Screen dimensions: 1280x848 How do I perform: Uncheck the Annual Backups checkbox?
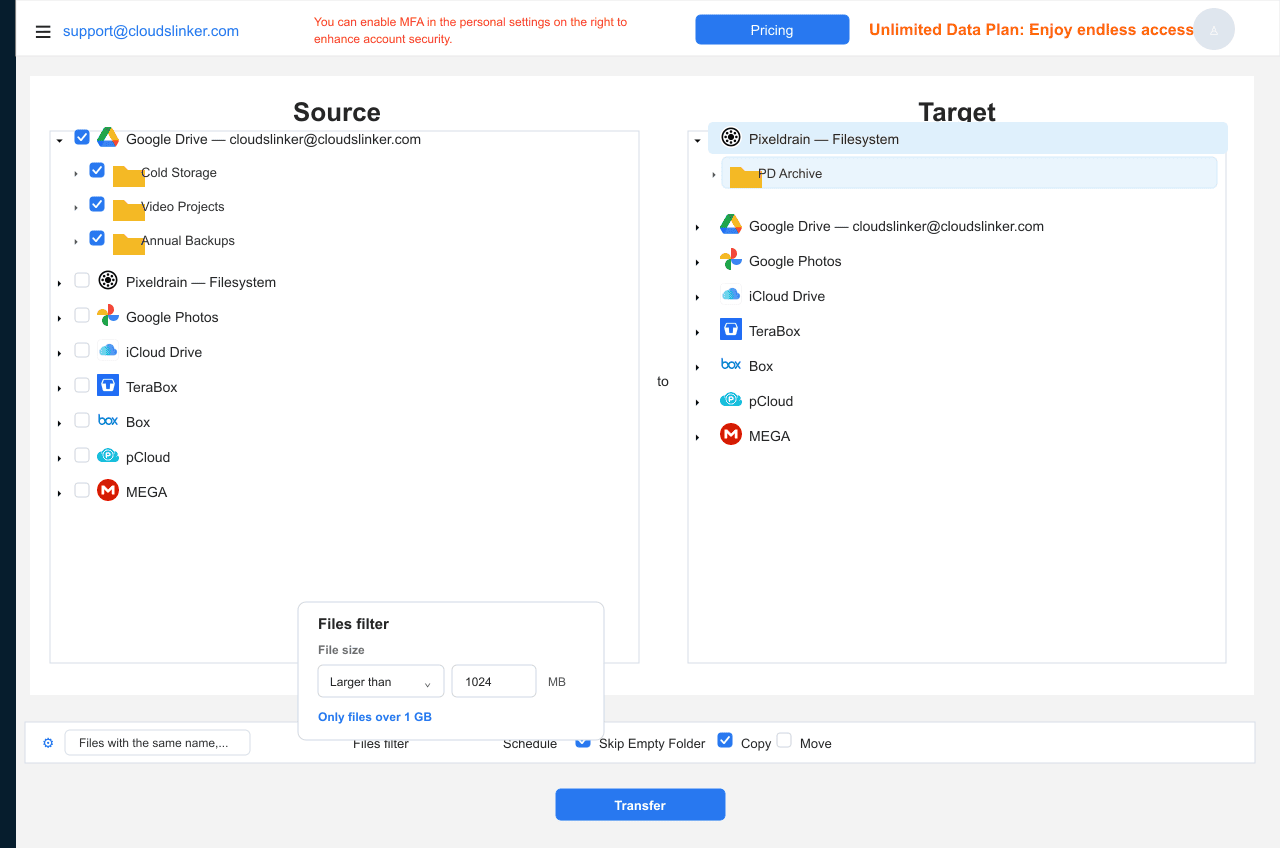pos(97,239)
